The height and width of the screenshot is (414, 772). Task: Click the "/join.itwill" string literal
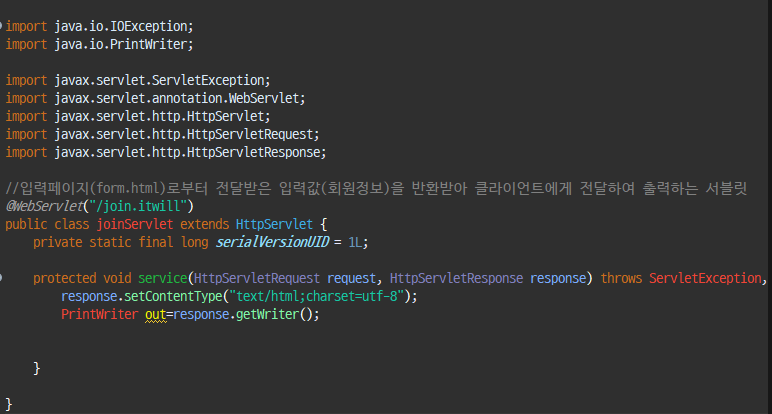coord(138,206)
